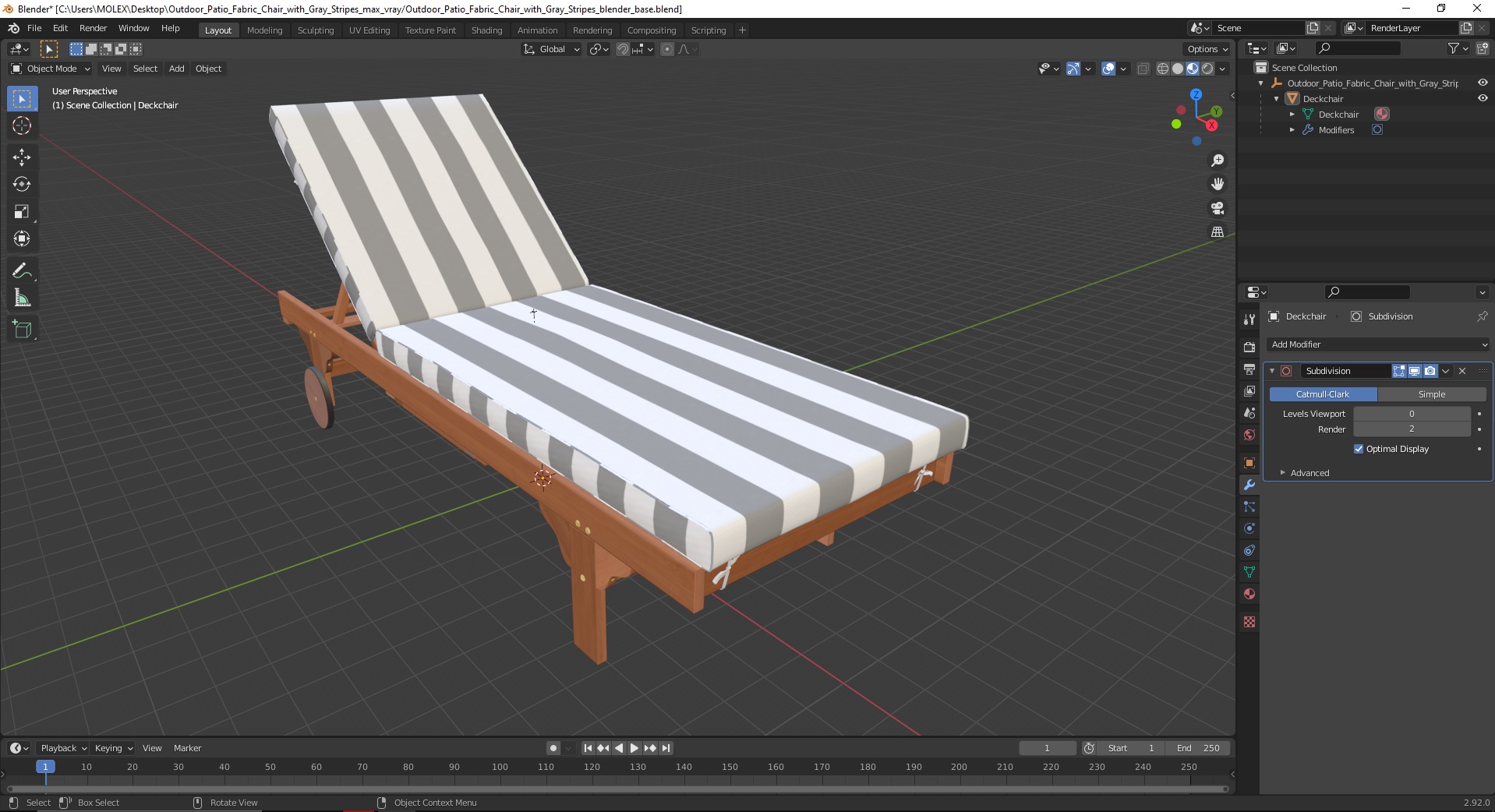Click the Render levels value field
Viewport: 1495px width, 812px height.
tap(1412, 429)
